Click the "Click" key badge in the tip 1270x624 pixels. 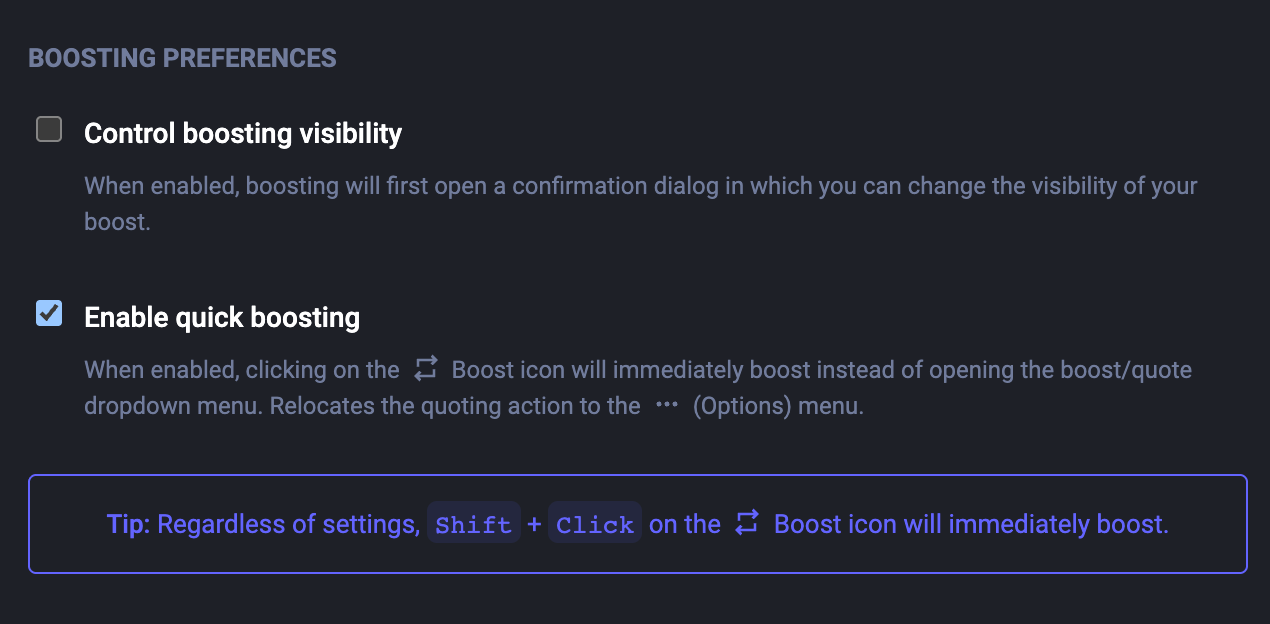pyautogui.click(x=595, y=524)
